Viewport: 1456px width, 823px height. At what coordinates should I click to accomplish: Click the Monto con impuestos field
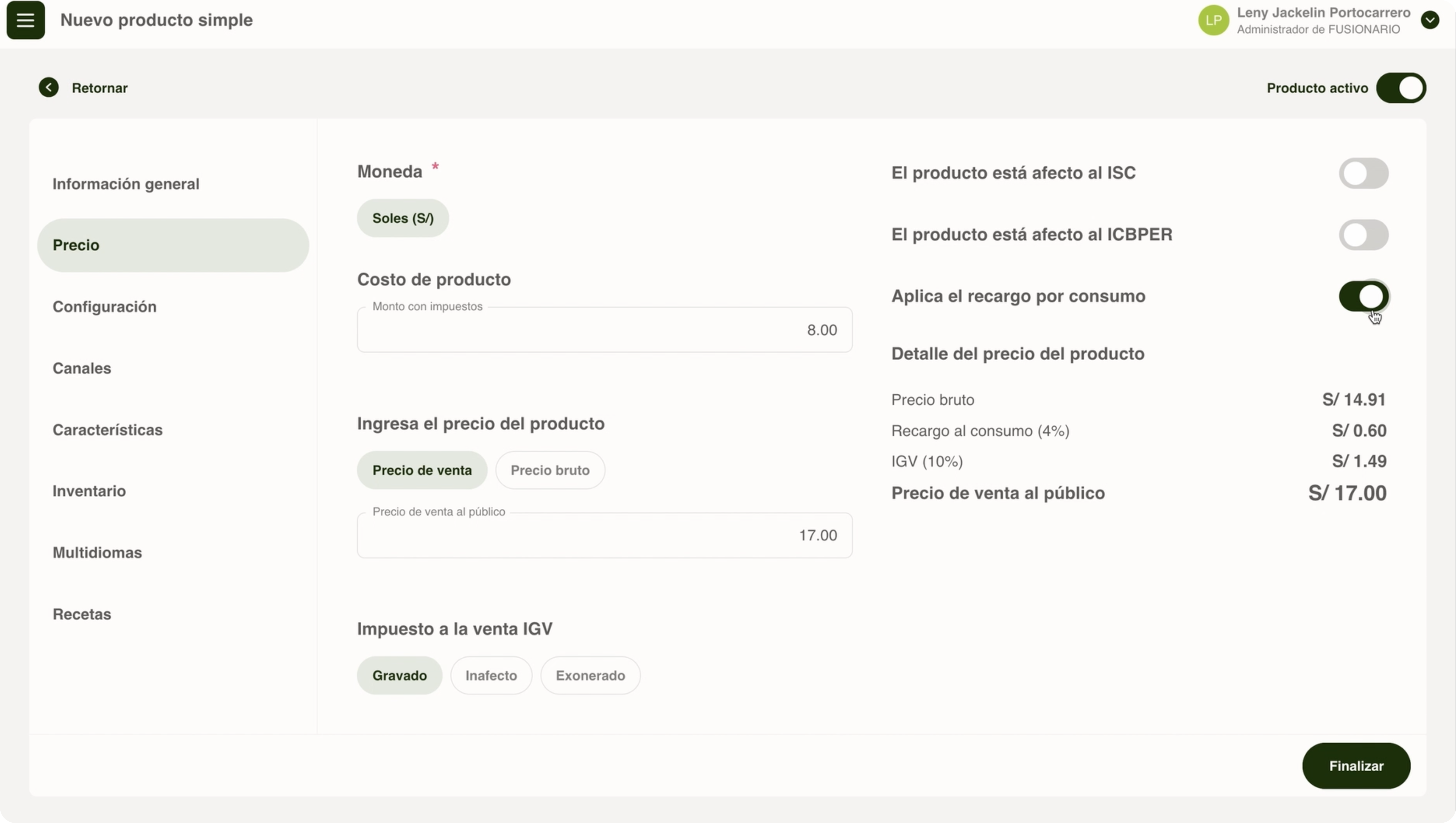click(604, 330)
